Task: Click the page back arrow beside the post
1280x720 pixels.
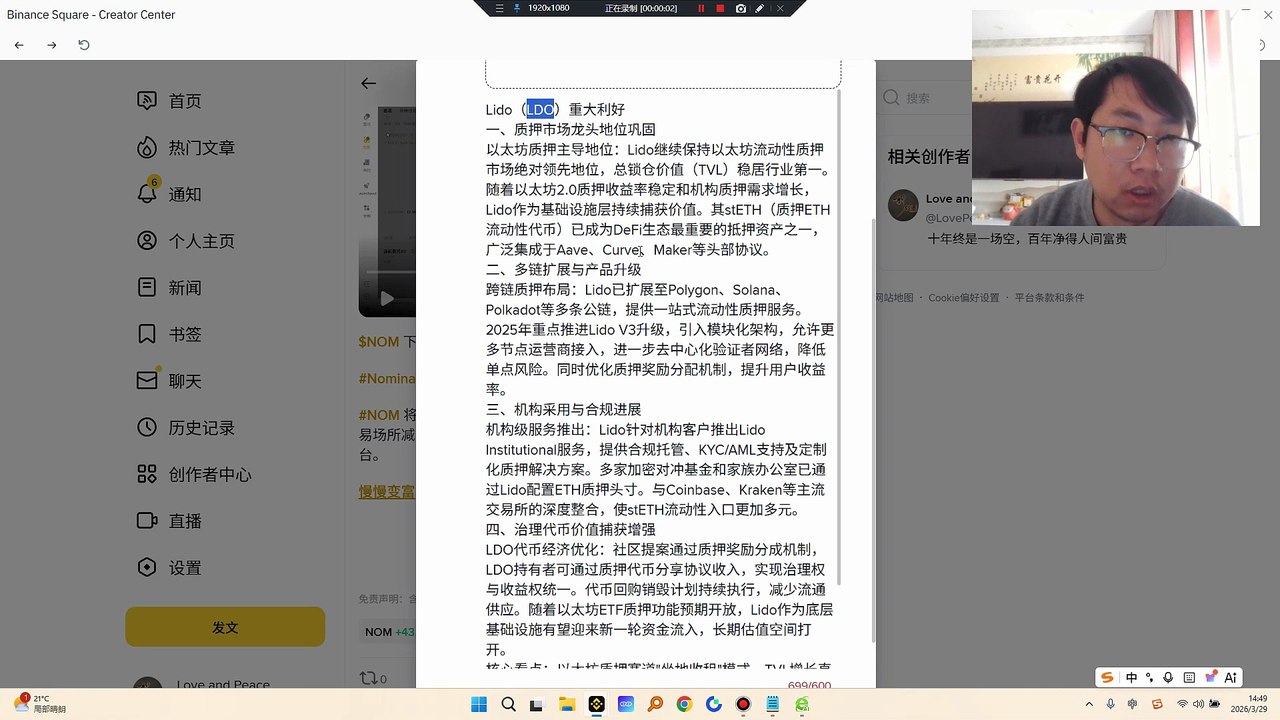Action: (x=369, y=84)
